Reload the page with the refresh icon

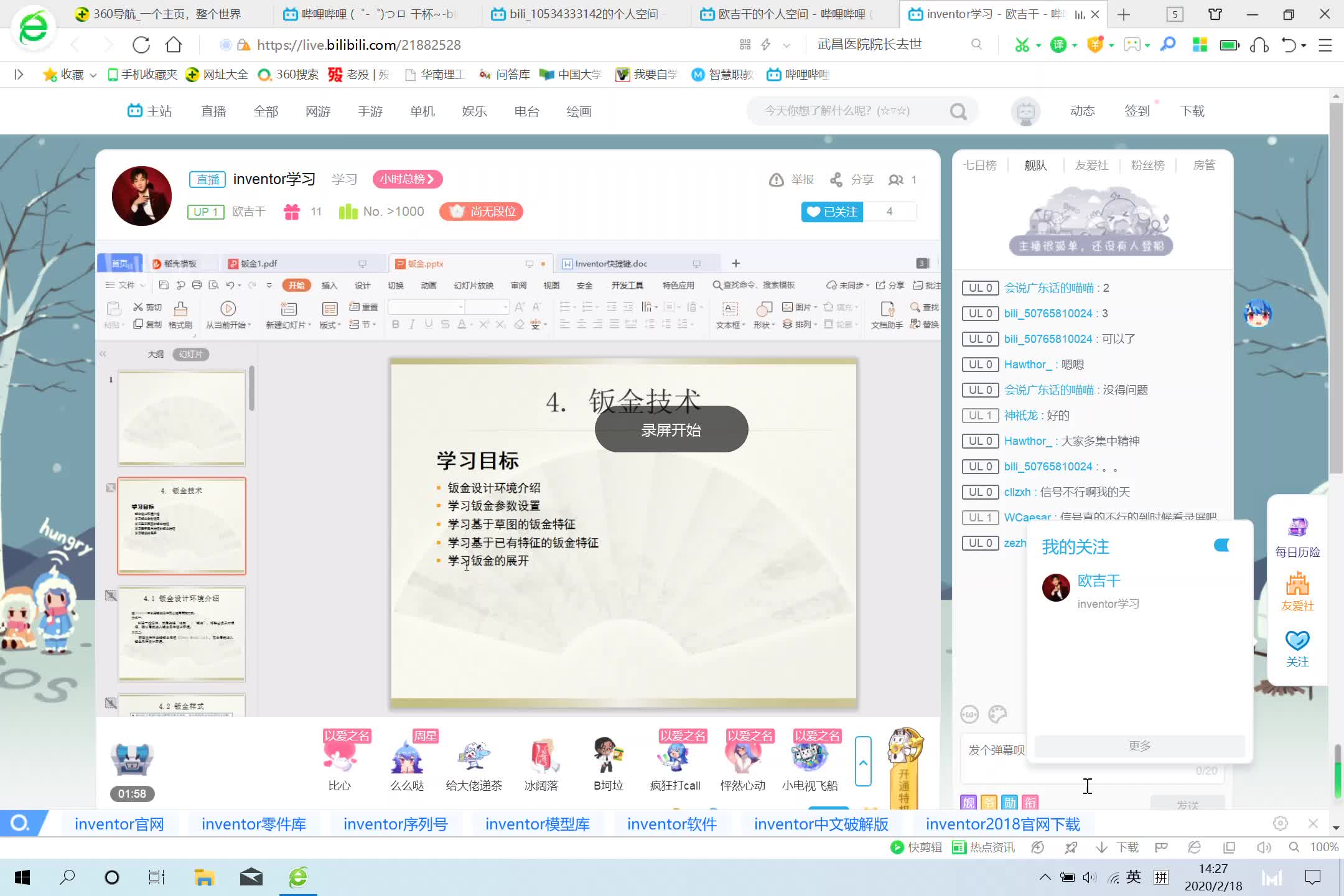click(x=141, y=45)
